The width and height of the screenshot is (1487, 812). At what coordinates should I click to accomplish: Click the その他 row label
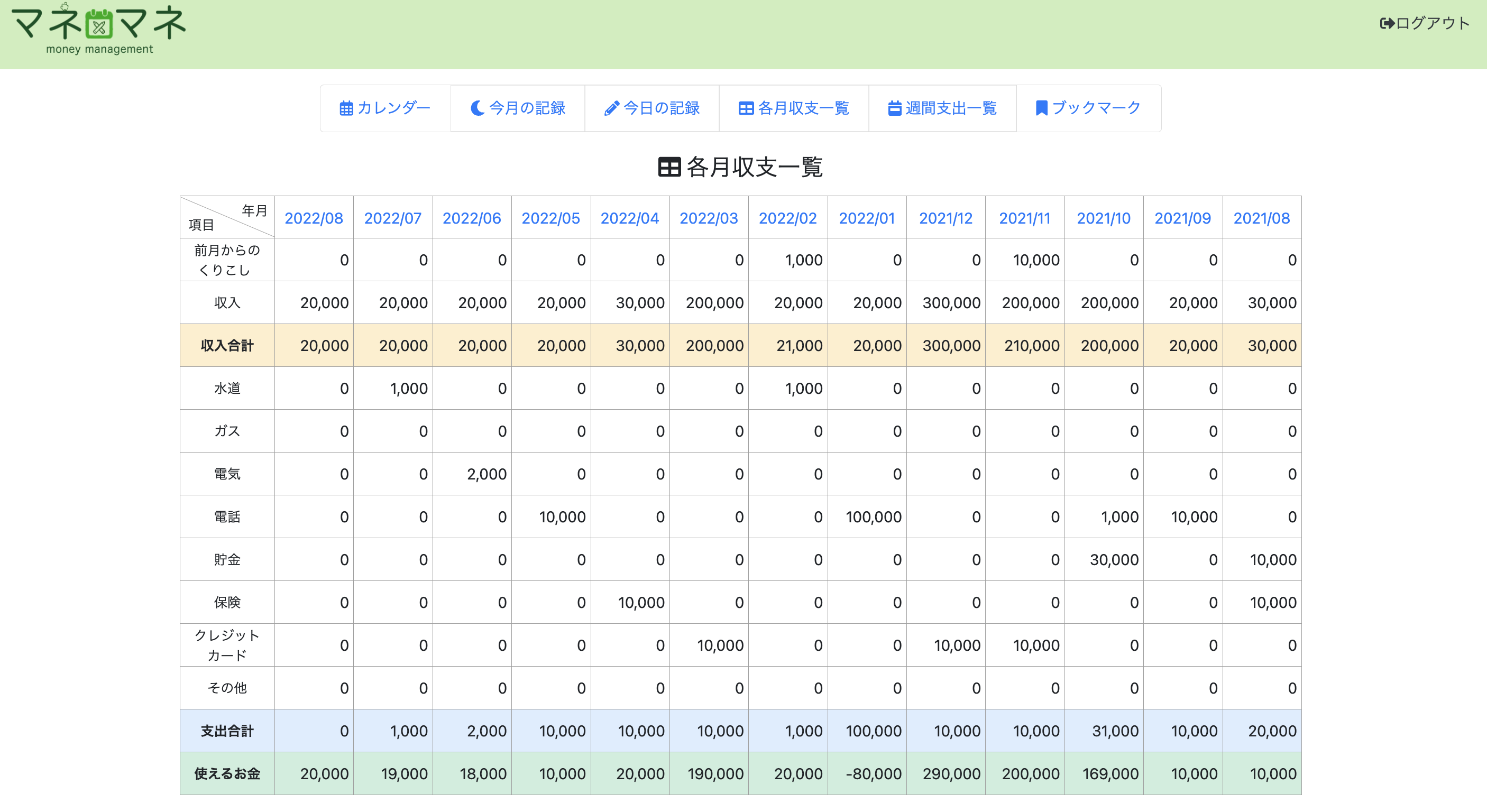point(227,688)
